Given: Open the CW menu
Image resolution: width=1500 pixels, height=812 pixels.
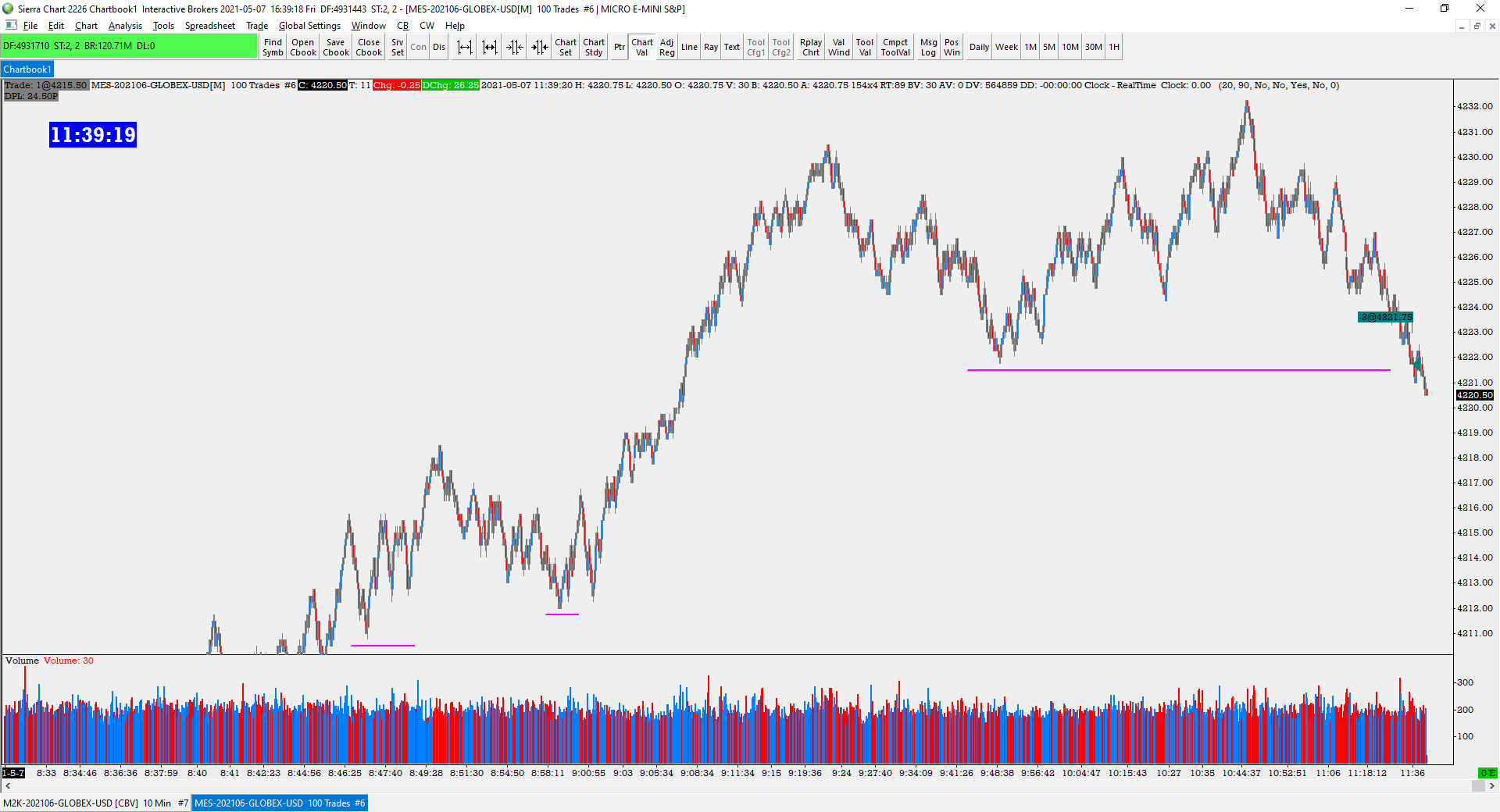Looking at the screenshot, I should click(427, 26).
